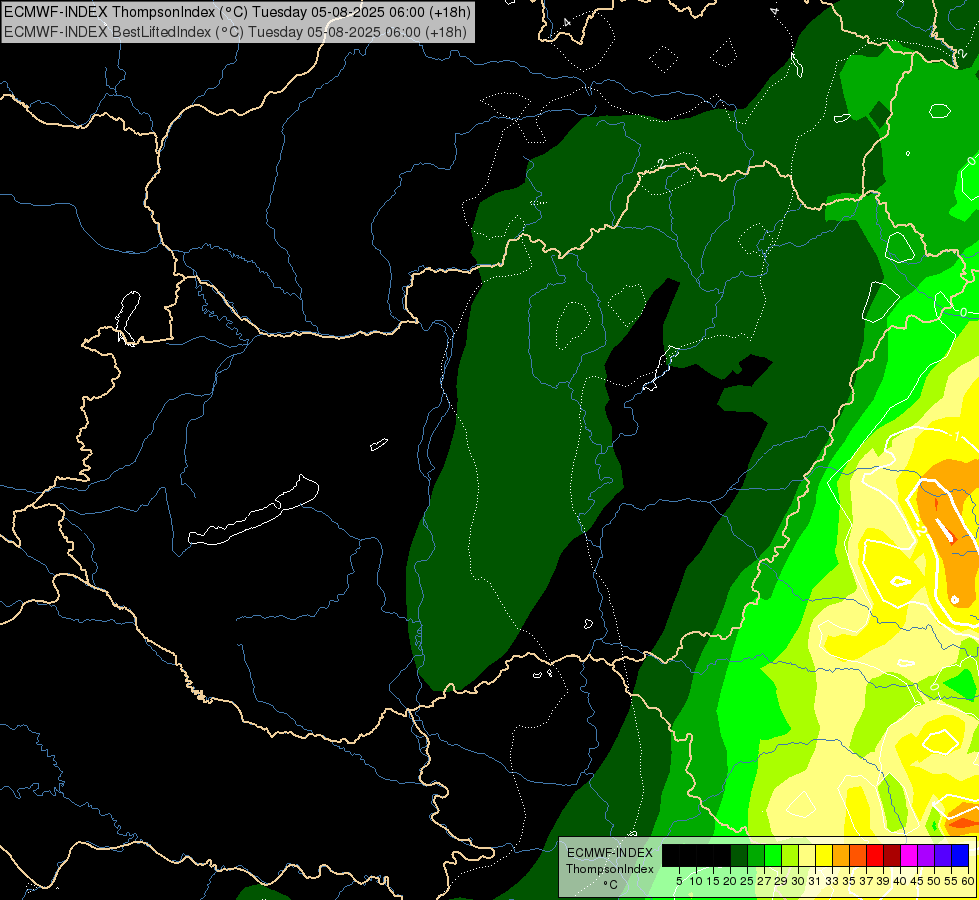Viewport: 979px width, 900px height.
Task: Click the legend value label 55
Action: point(951,881)
